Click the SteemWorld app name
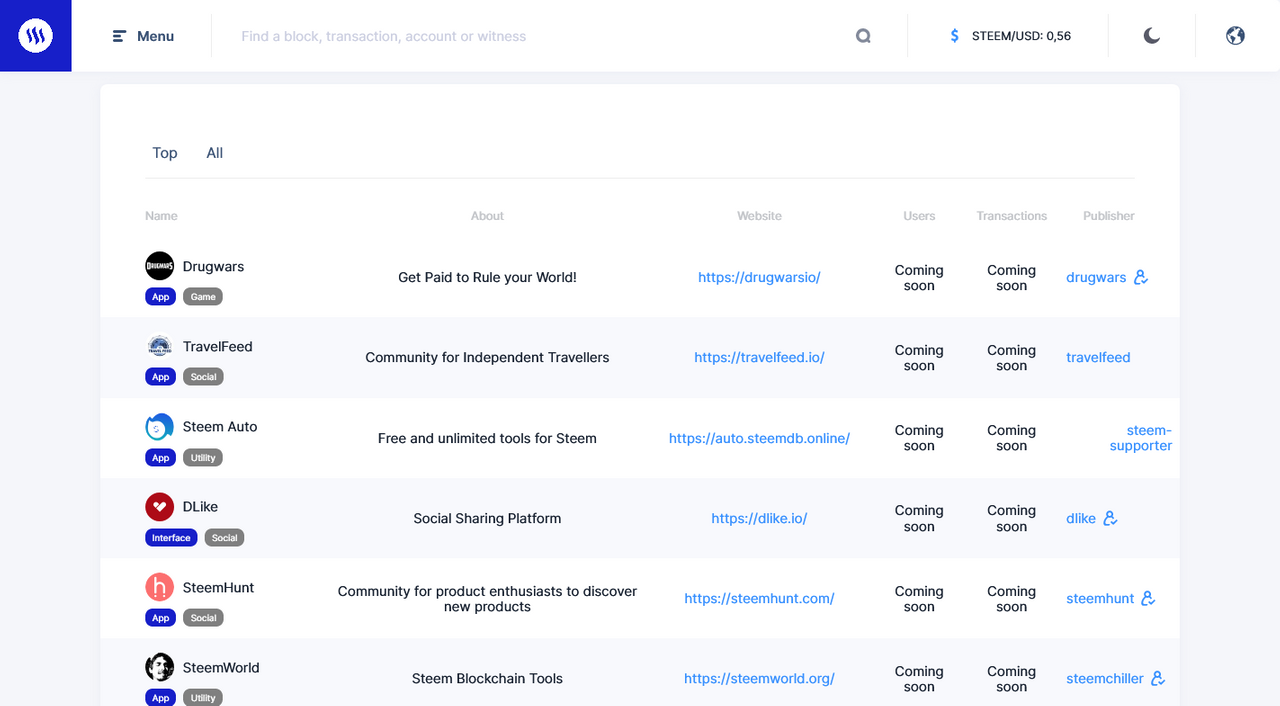Screen dimensions: 1280x706 point(221,668)
